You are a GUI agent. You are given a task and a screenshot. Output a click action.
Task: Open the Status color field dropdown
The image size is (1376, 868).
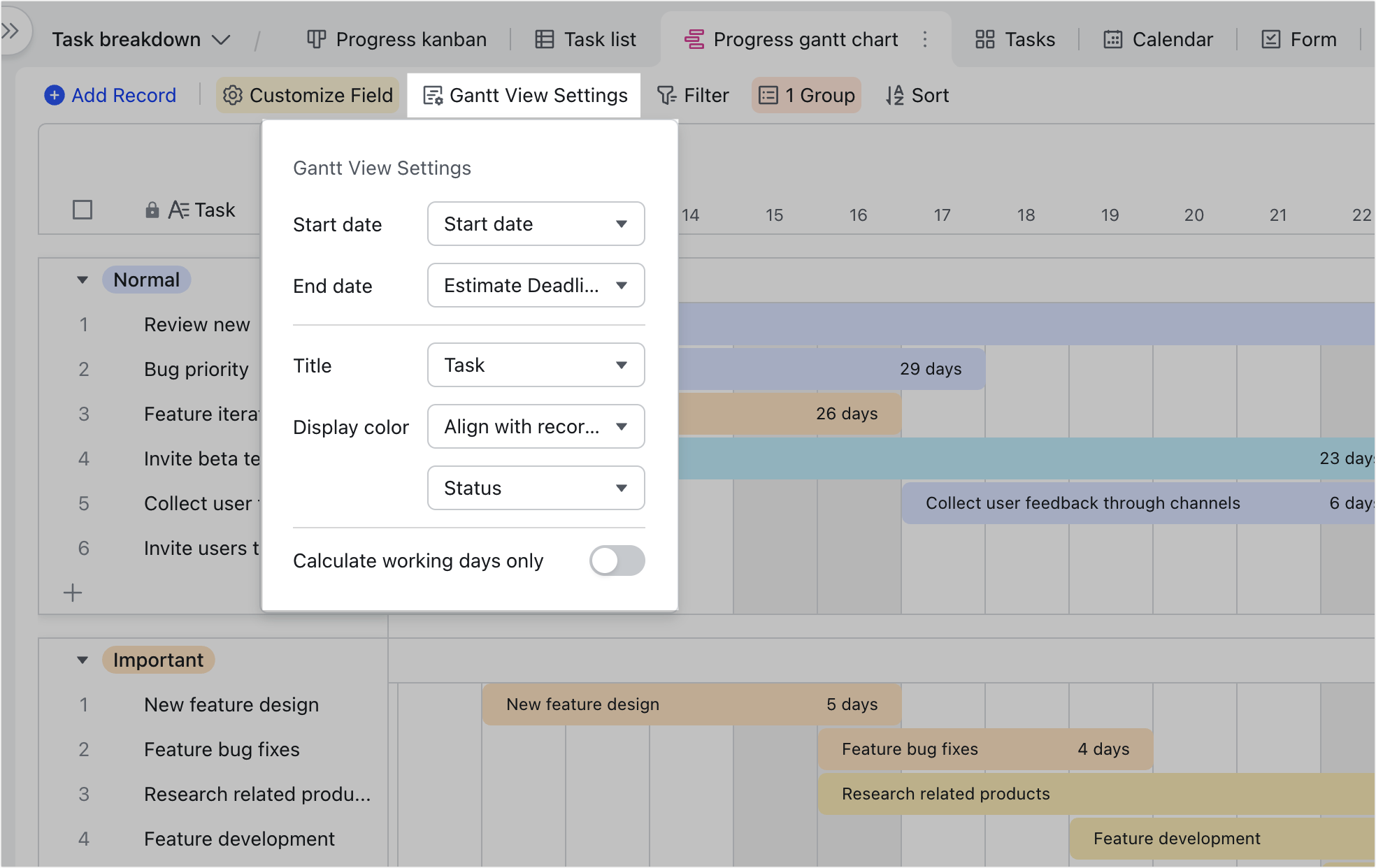[536, 488]
